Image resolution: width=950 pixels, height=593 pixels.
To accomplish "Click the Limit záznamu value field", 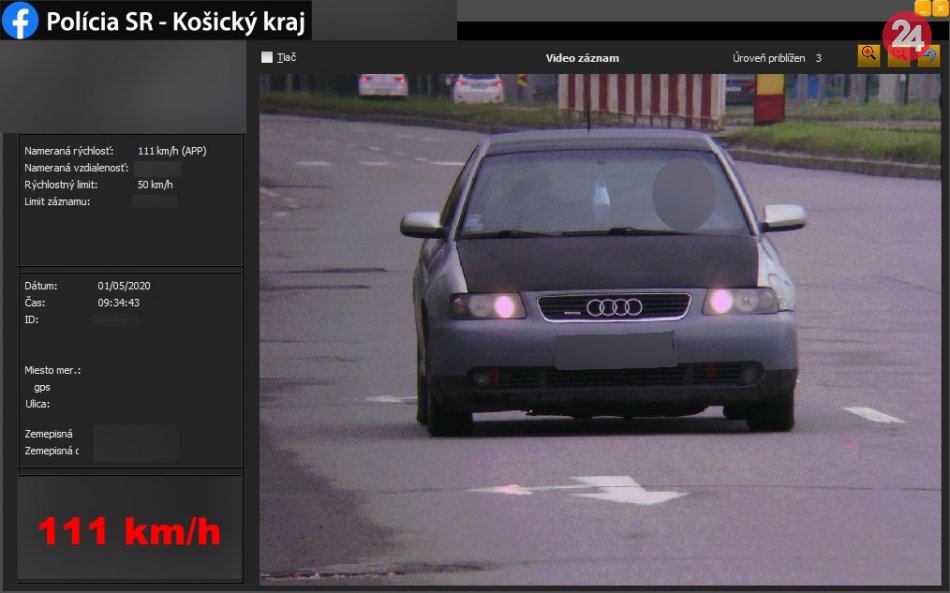I will (x=154, y=202).
